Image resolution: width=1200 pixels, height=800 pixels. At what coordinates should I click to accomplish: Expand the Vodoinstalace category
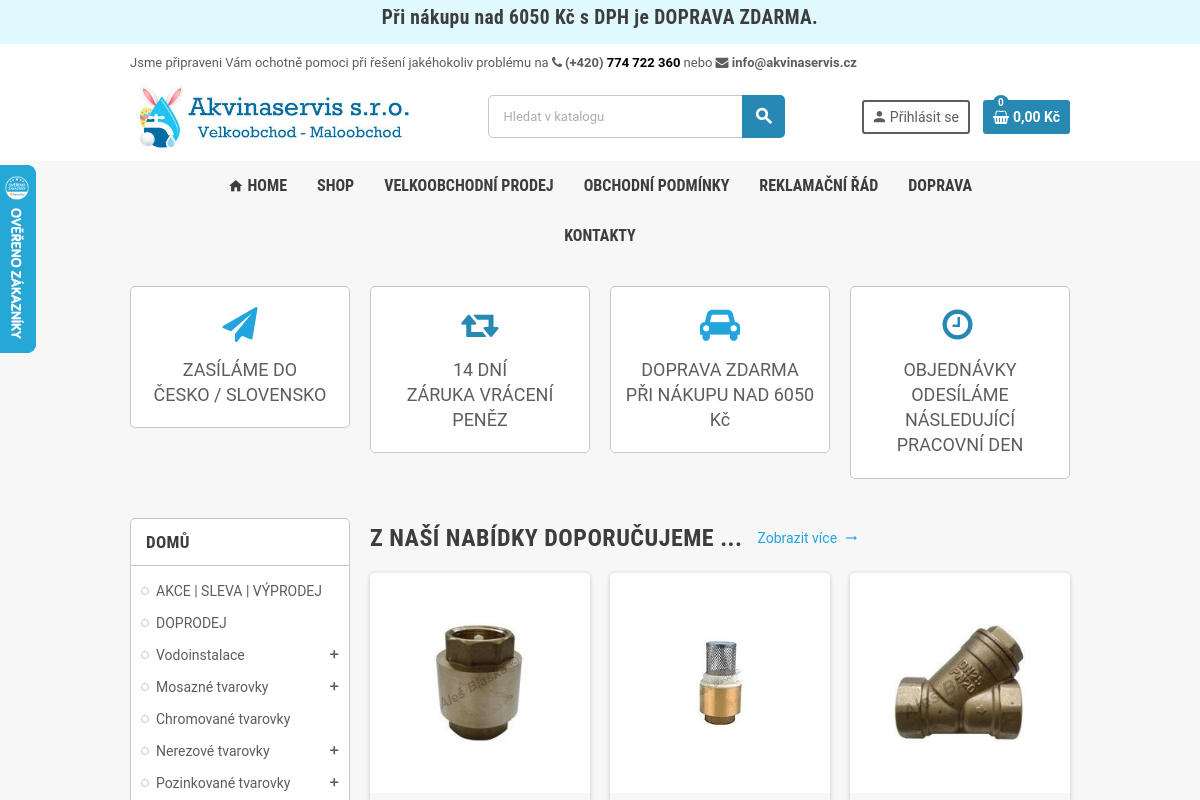coord(334,655)
